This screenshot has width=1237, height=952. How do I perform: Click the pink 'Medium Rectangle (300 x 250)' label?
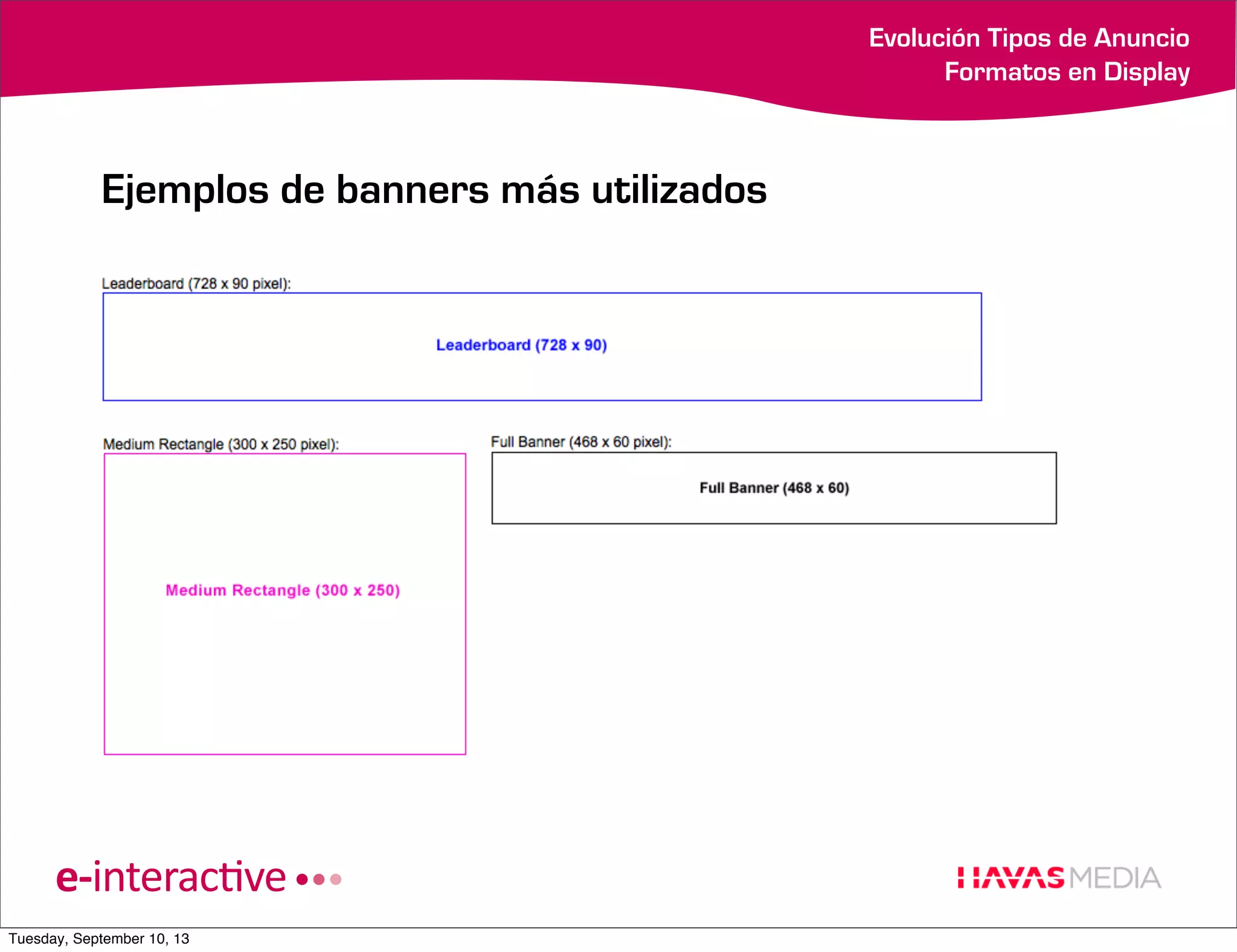click(283, 590)
